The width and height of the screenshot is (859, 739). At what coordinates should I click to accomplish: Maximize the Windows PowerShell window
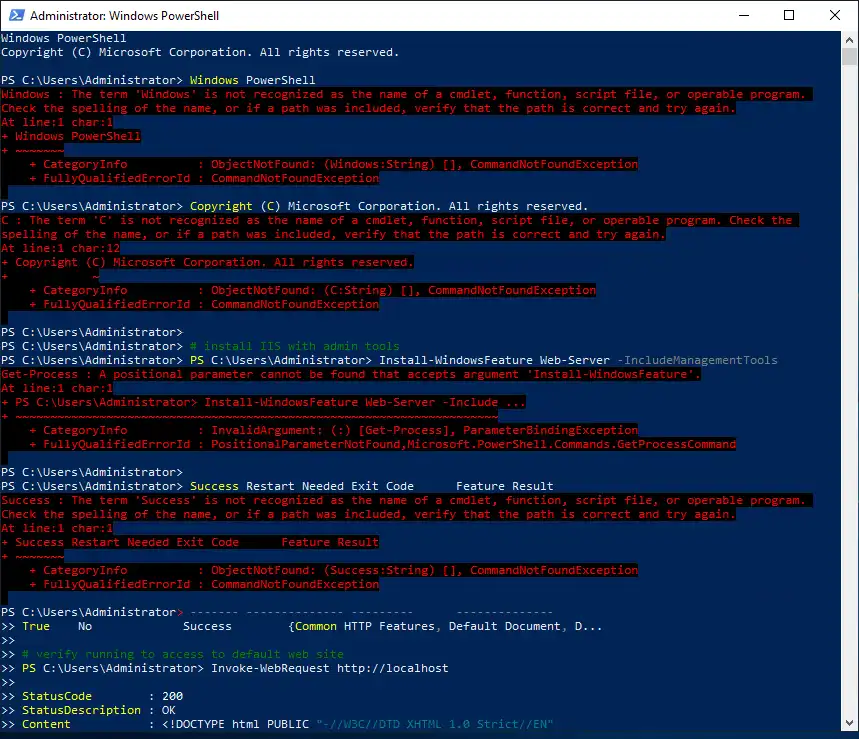(x=789, y=15)
